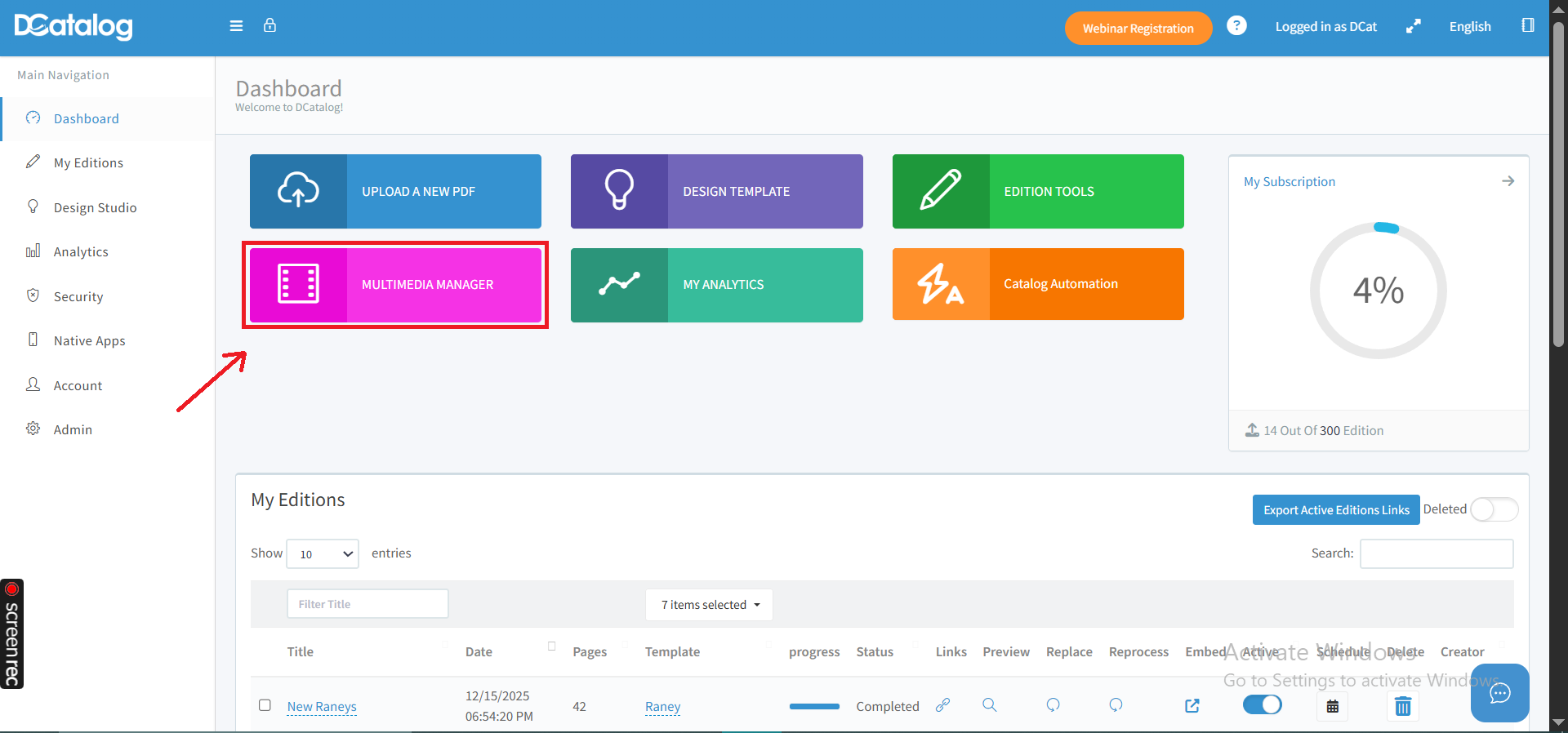
Task: Click the links chain icon for New Raneys
Action: pyautogui.click(x=942, y=704)
